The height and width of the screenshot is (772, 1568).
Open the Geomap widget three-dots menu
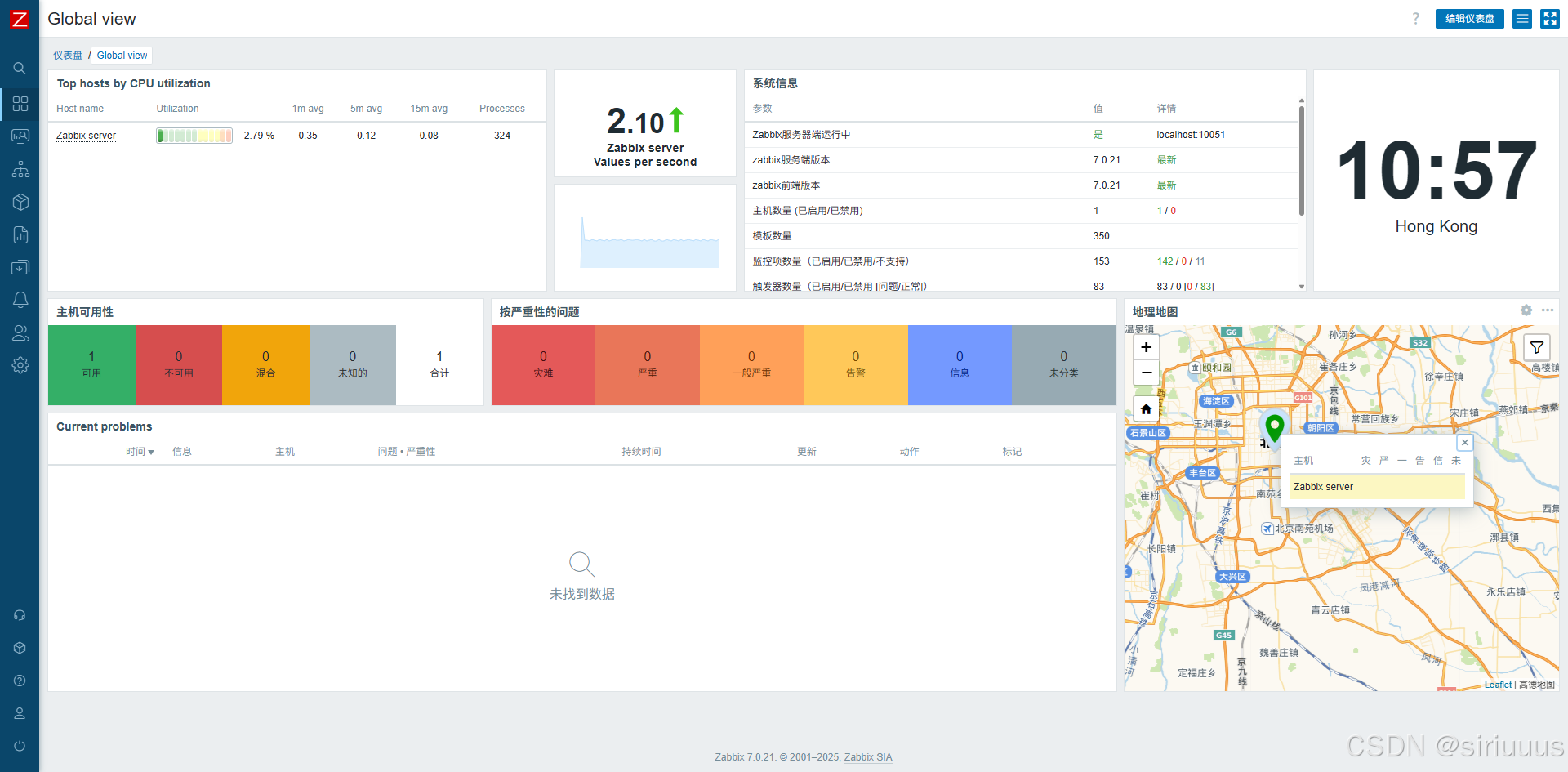(1548, 310)
